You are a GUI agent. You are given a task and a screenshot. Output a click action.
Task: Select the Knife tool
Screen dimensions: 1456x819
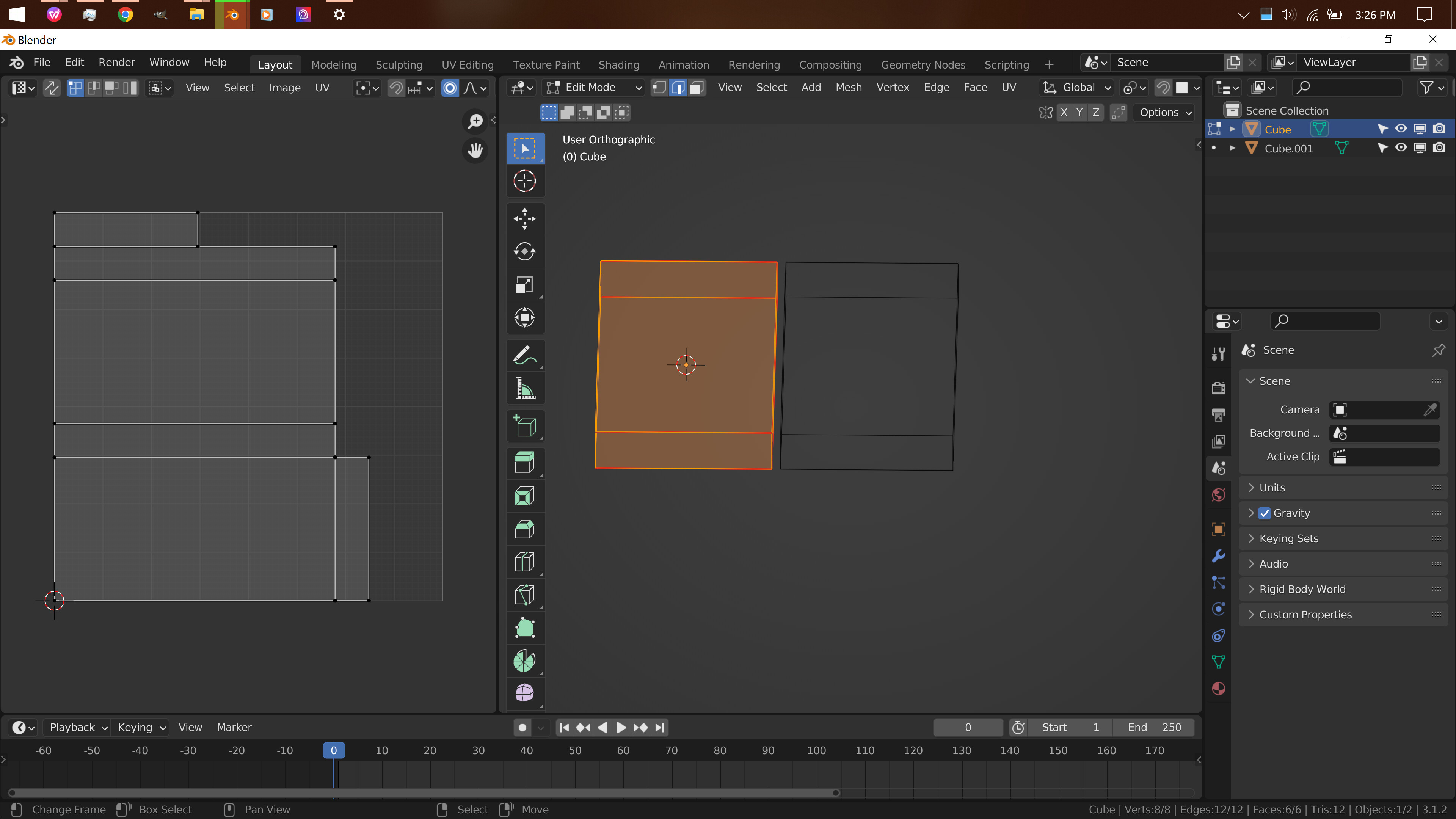pos(524,595)
